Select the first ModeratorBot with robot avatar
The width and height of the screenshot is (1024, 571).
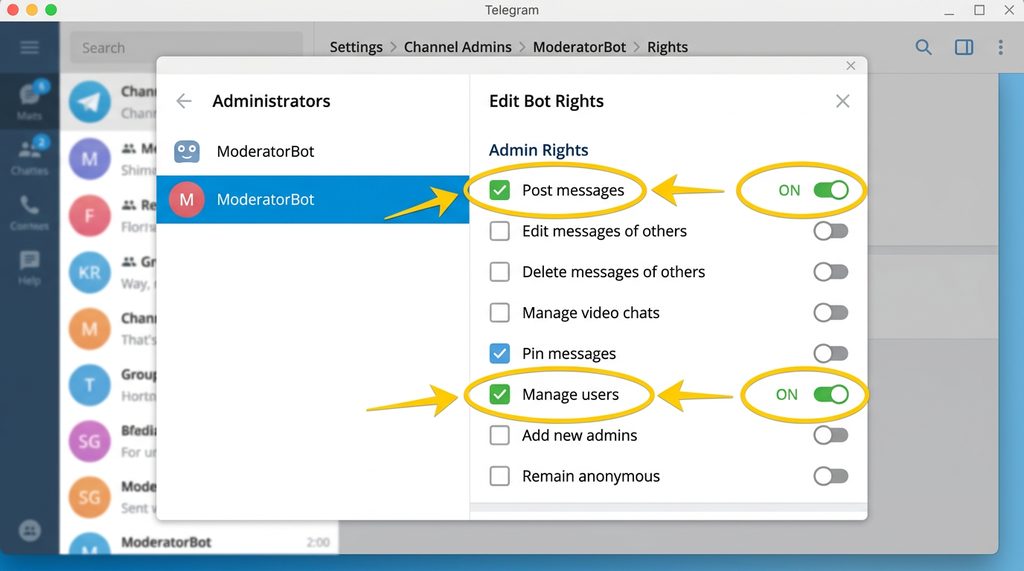pos(265,152)
